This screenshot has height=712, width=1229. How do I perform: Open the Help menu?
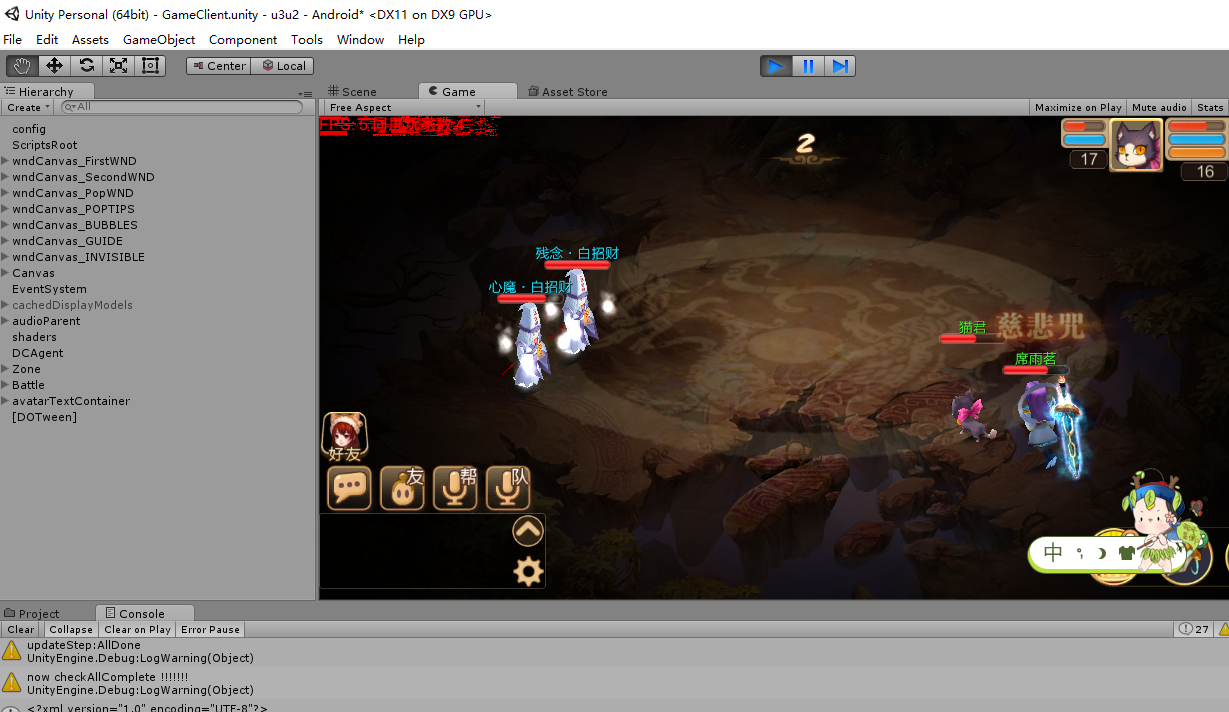coord(411,40)
